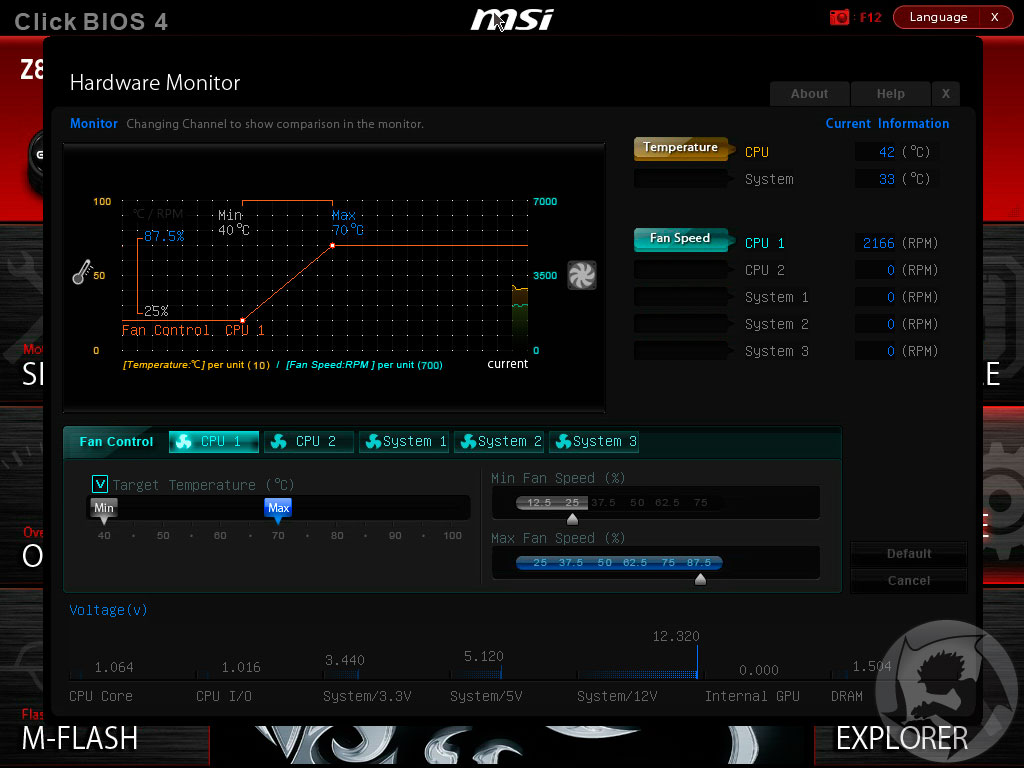Click the 25% label on the graph
Viewport: 1024px width, 768px height.
(156, 311)
